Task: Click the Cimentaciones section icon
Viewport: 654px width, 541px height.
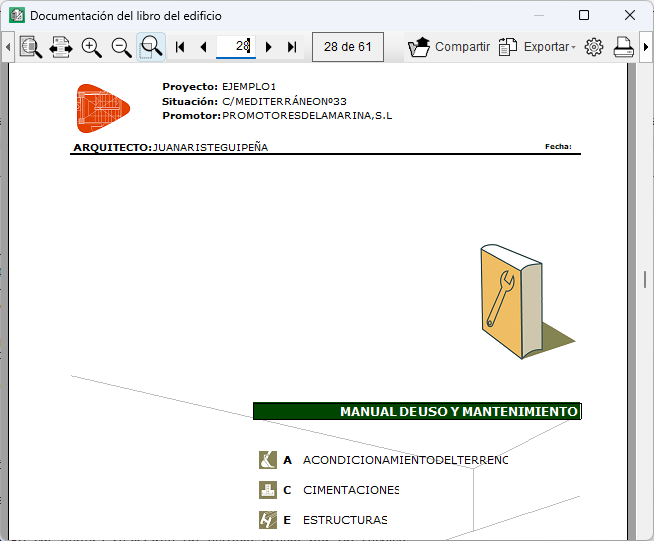Action: tap(268, 490)
